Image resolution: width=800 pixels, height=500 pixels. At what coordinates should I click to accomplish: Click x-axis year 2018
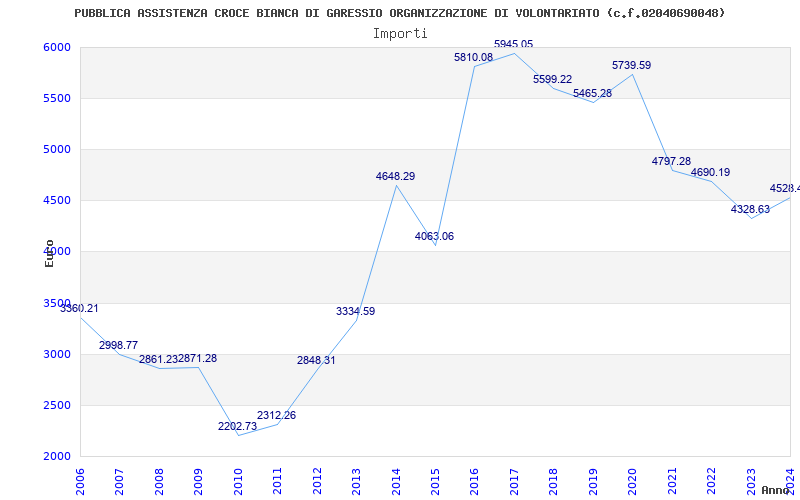coord(553,481)
